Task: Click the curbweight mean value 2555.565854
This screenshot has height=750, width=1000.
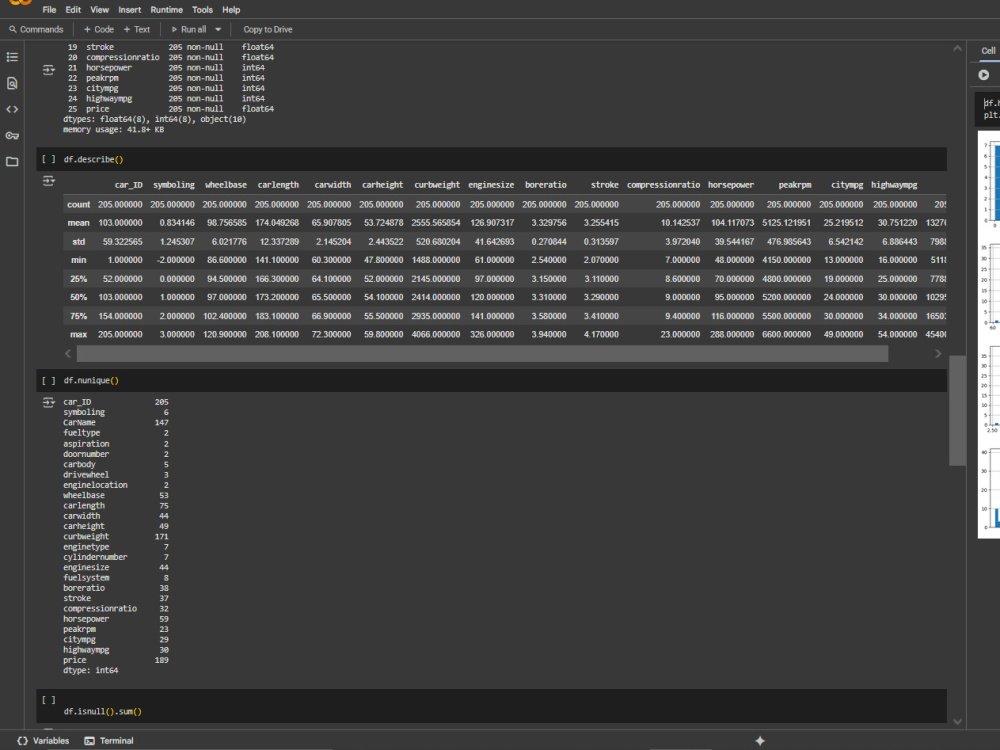Action: coord(436,223)
